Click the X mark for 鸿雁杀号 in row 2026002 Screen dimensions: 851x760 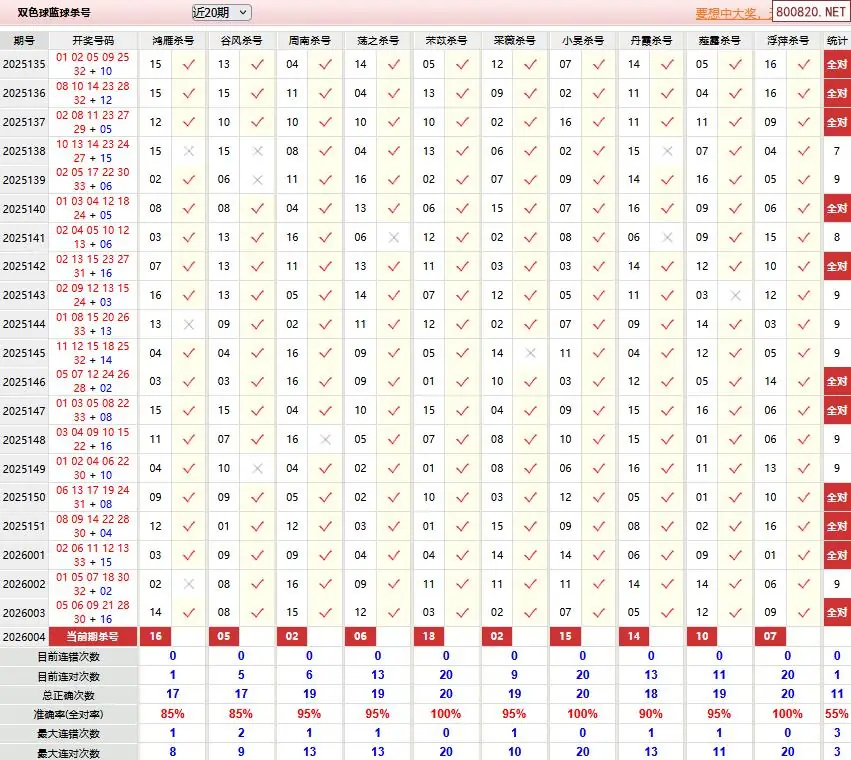[x=188, y=584]
